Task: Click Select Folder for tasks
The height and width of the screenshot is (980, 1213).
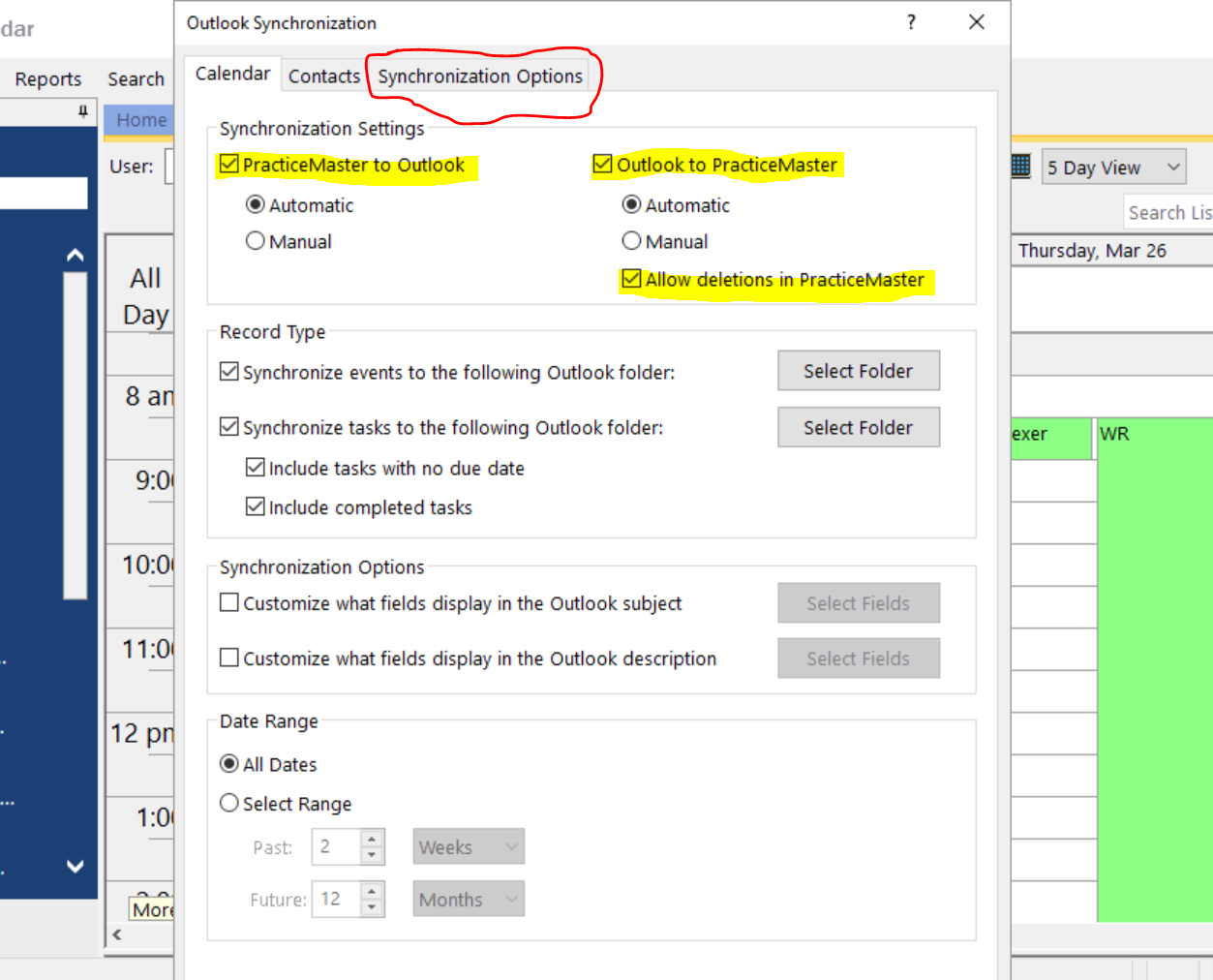Action: click(858, 427)
